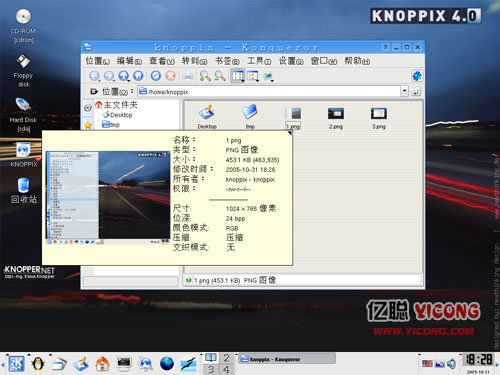The image size is (500, 375).
Task: Select the tmp folder in file pane
Action: (x=250, y=117)
